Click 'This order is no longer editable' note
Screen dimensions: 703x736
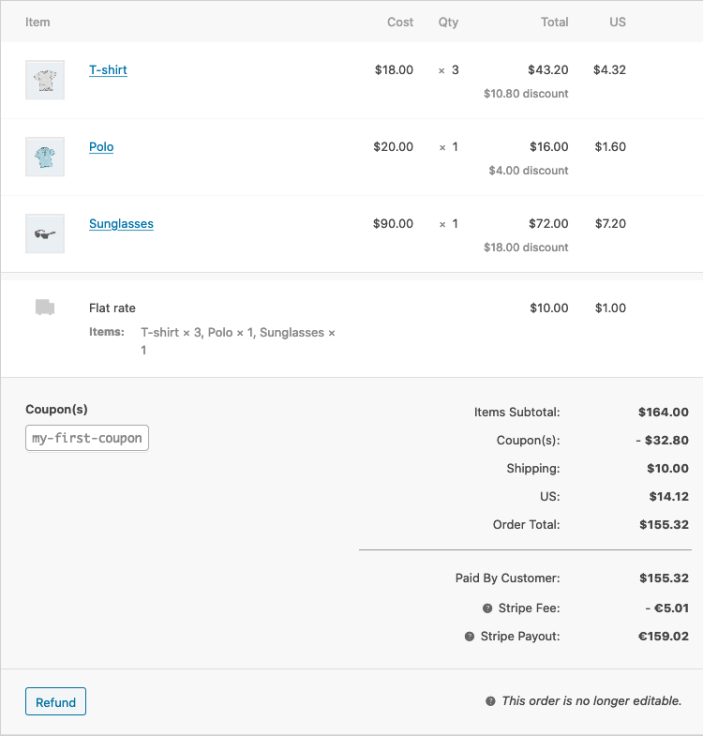(591, 701)
